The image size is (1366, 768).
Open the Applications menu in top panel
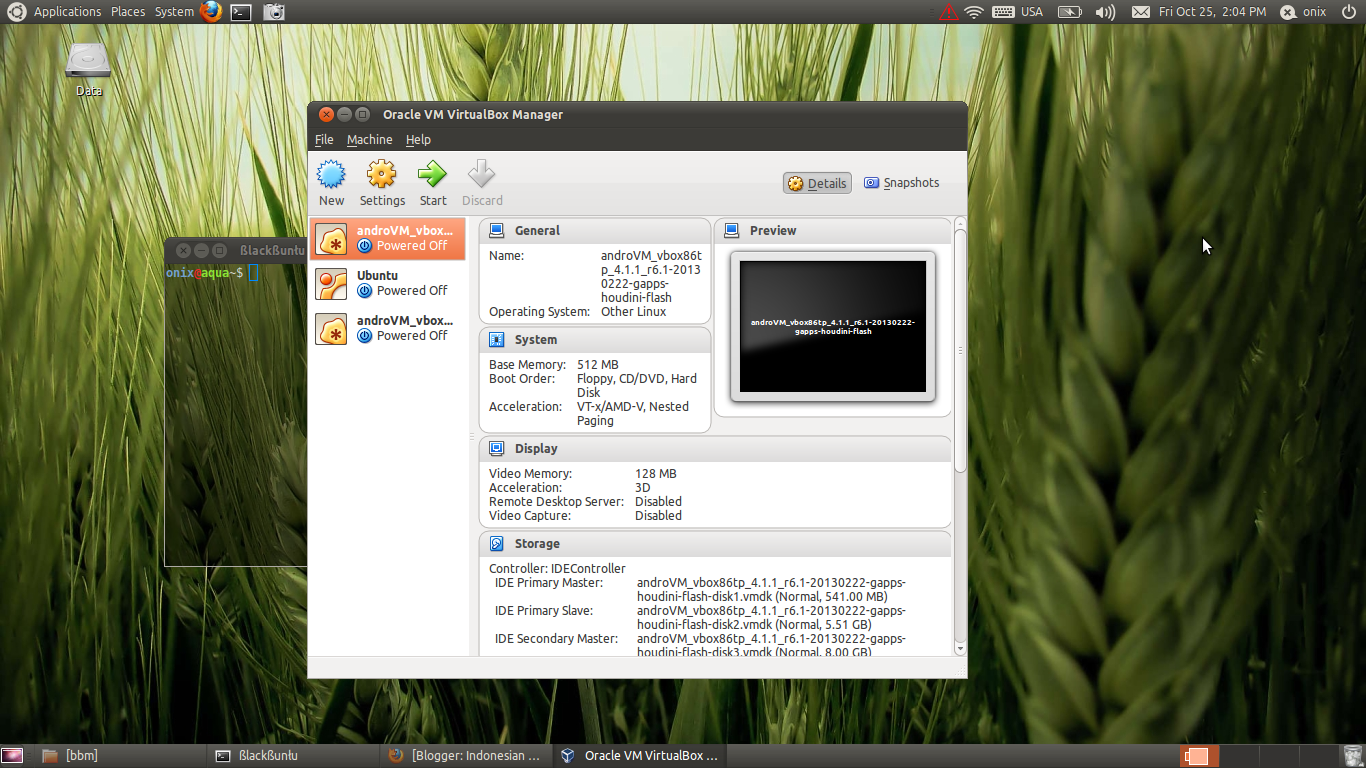(67, 12)
